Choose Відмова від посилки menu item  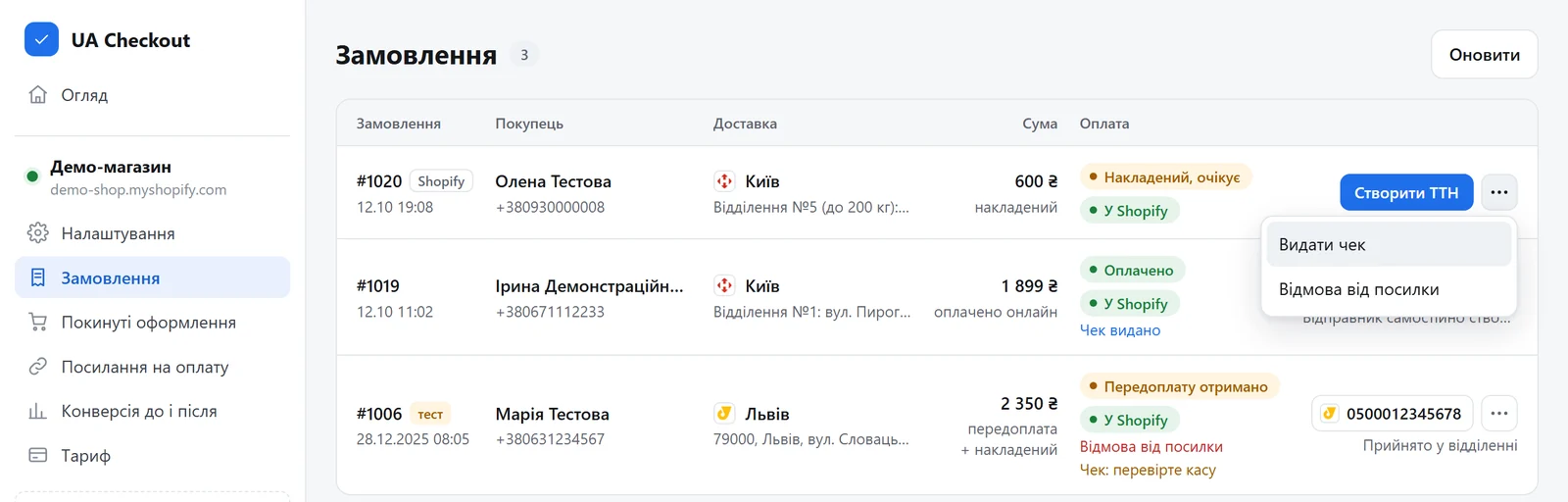(1389, 289)
